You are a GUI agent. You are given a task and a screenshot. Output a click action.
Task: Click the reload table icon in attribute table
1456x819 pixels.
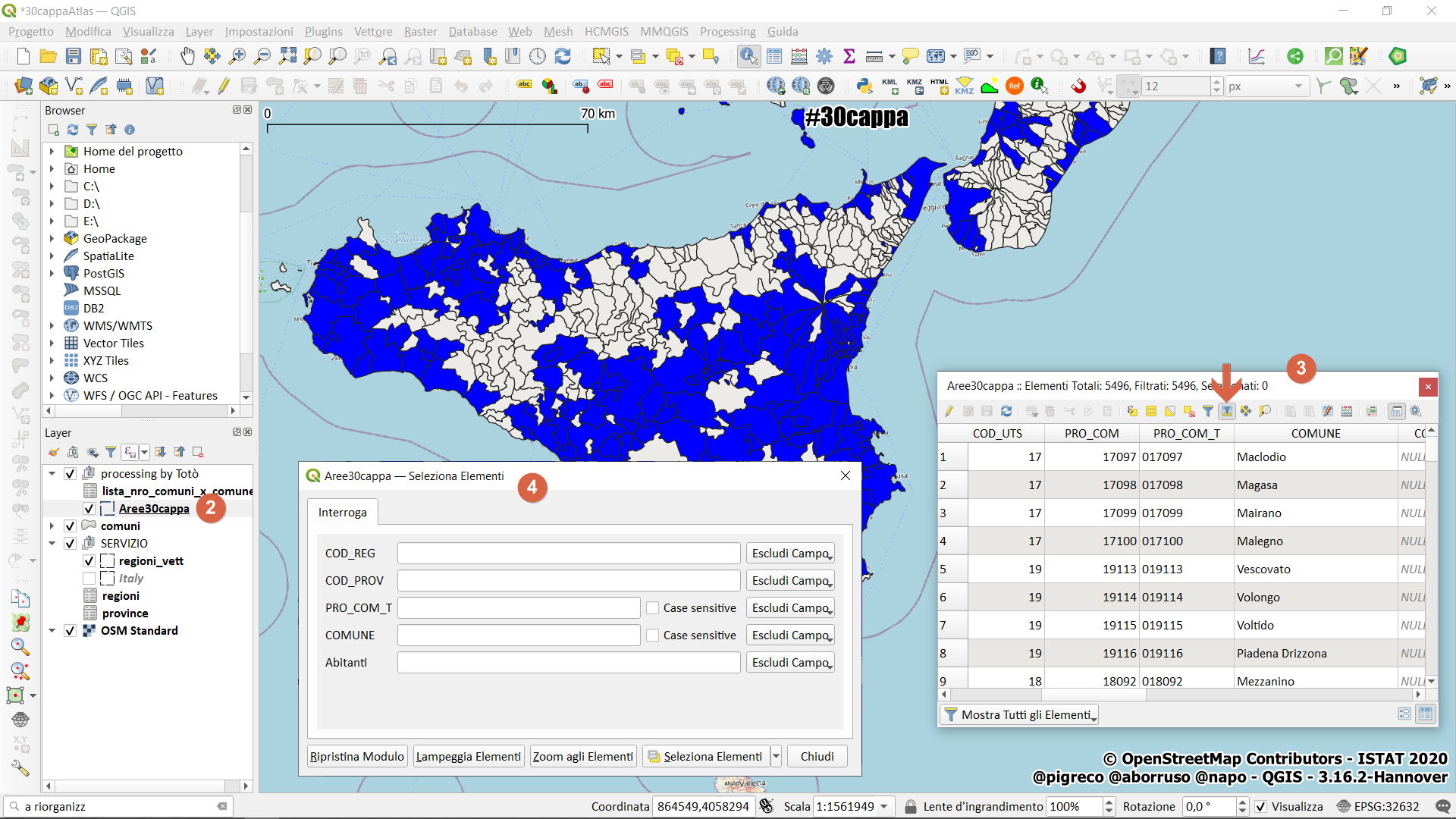1006,411
